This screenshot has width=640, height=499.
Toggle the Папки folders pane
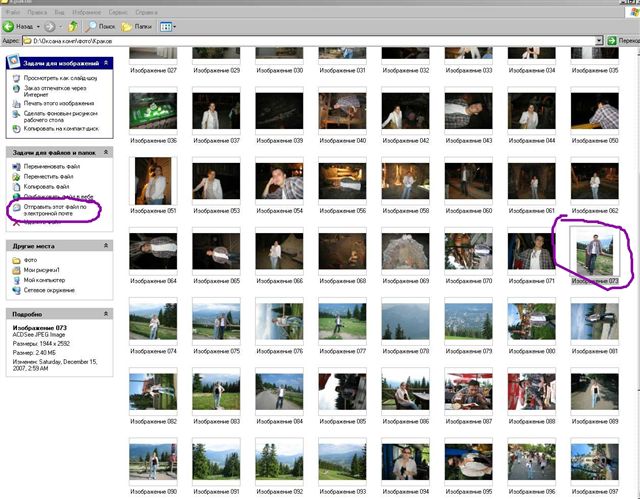pos(136,27)
